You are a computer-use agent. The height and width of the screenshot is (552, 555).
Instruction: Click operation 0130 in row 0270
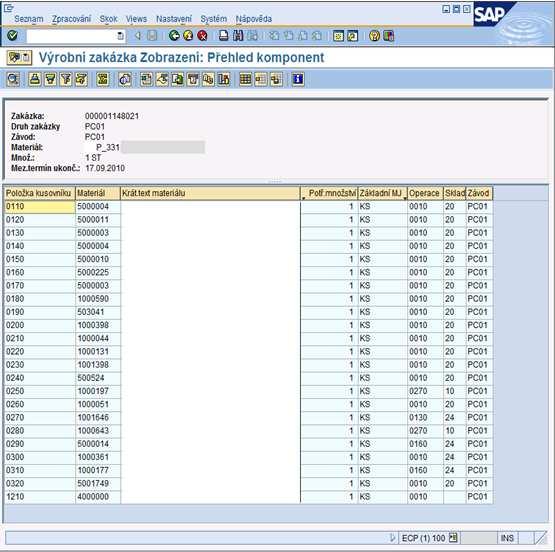pyautogui.click(x=418, y=418)
